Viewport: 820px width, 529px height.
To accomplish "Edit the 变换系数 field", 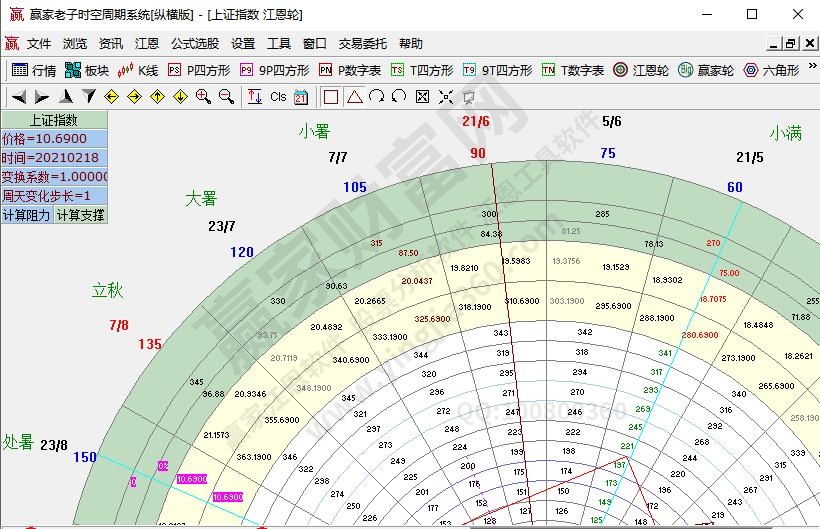I will (54, 177).
